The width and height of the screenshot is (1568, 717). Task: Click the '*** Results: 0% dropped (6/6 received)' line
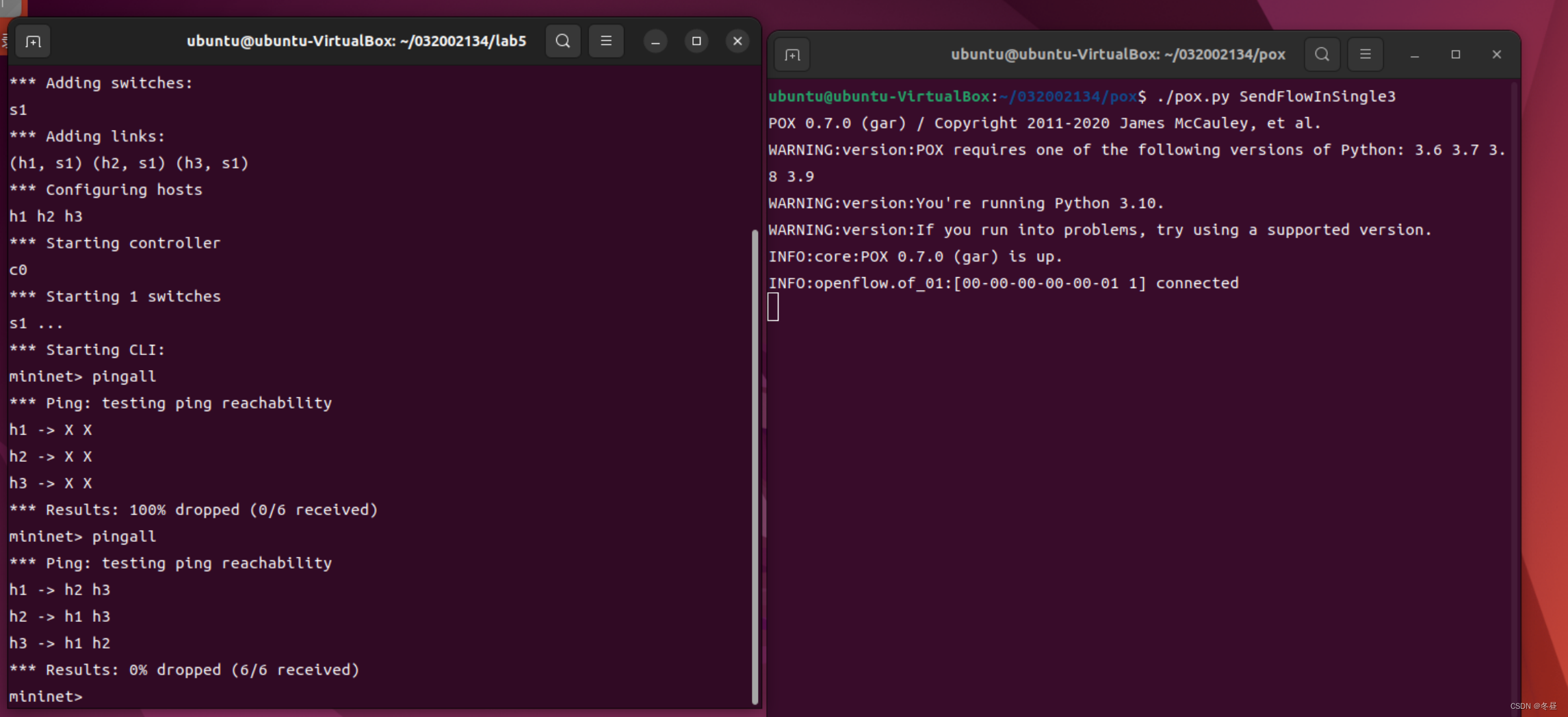tap(185, 670)
